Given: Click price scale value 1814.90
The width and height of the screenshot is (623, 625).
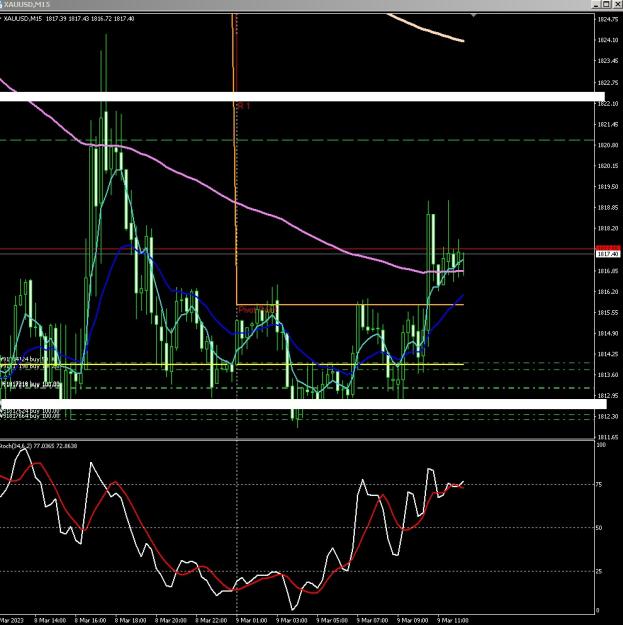Looking at the screenshot, I should click(608, 333).
